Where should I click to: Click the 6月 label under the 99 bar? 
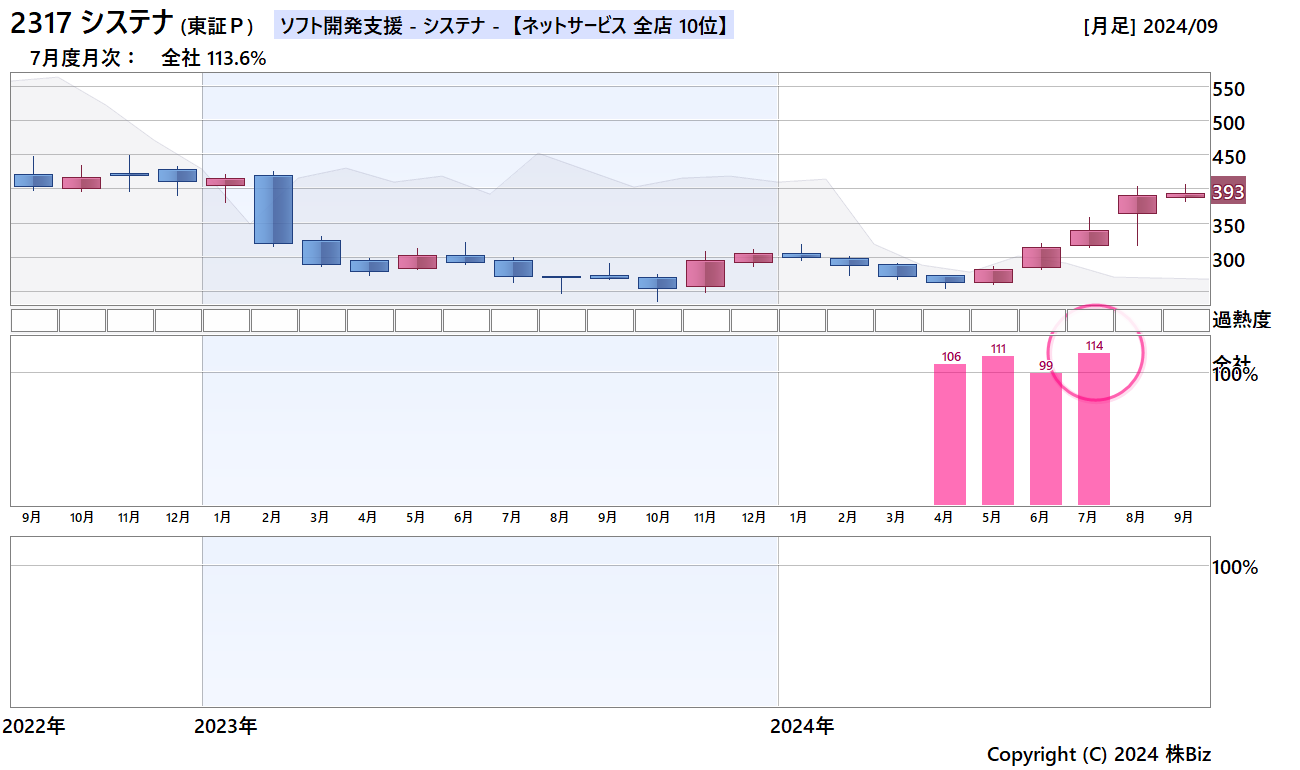[x=1039, y=517]
